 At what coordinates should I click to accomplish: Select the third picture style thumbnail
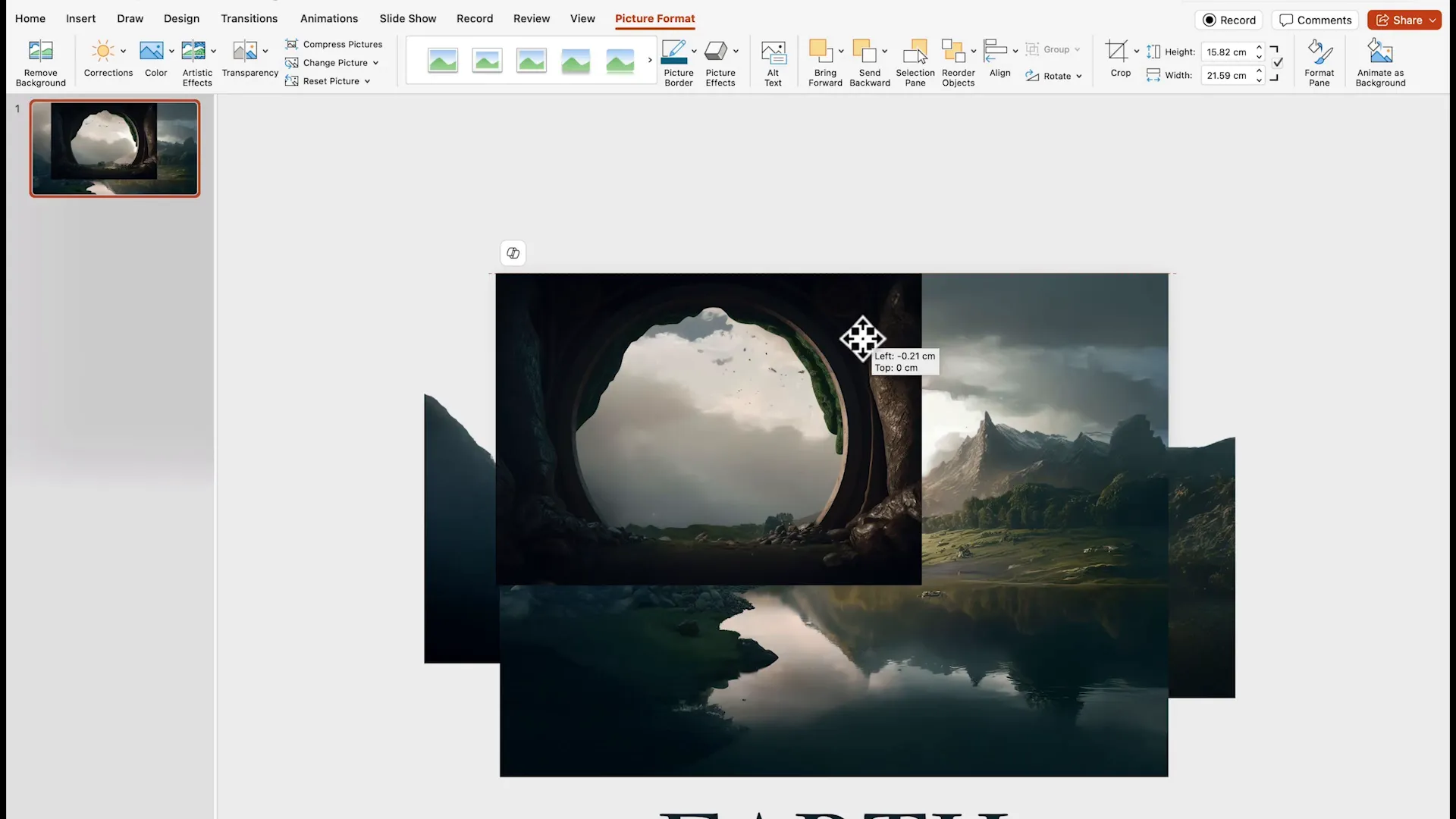coord(532,60)
